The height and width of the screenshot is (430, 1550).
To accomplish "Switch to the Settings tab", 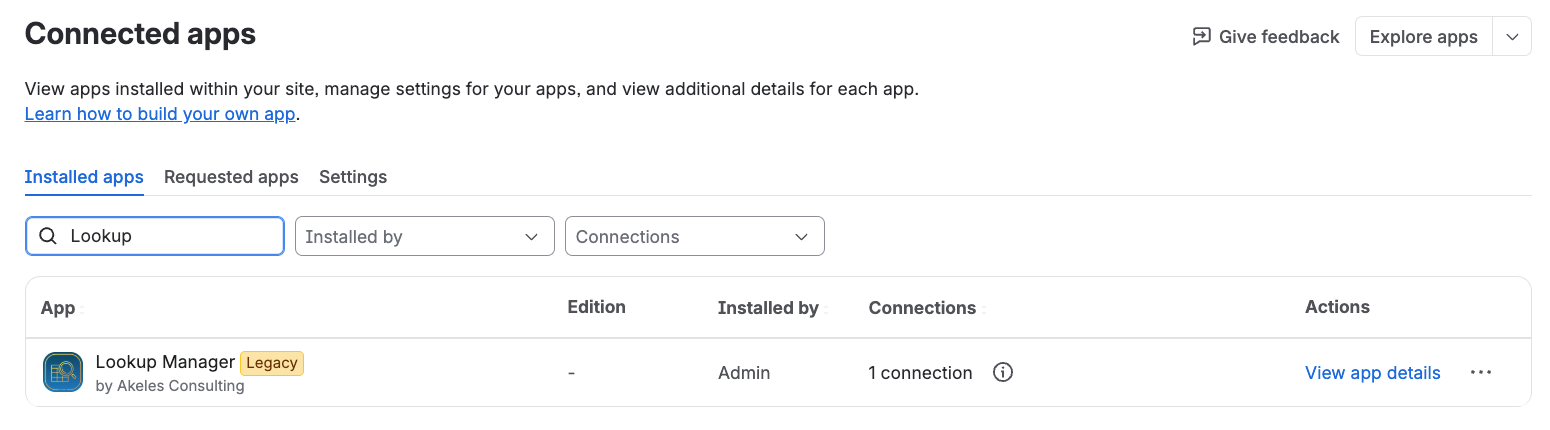I will click(353, 177).
